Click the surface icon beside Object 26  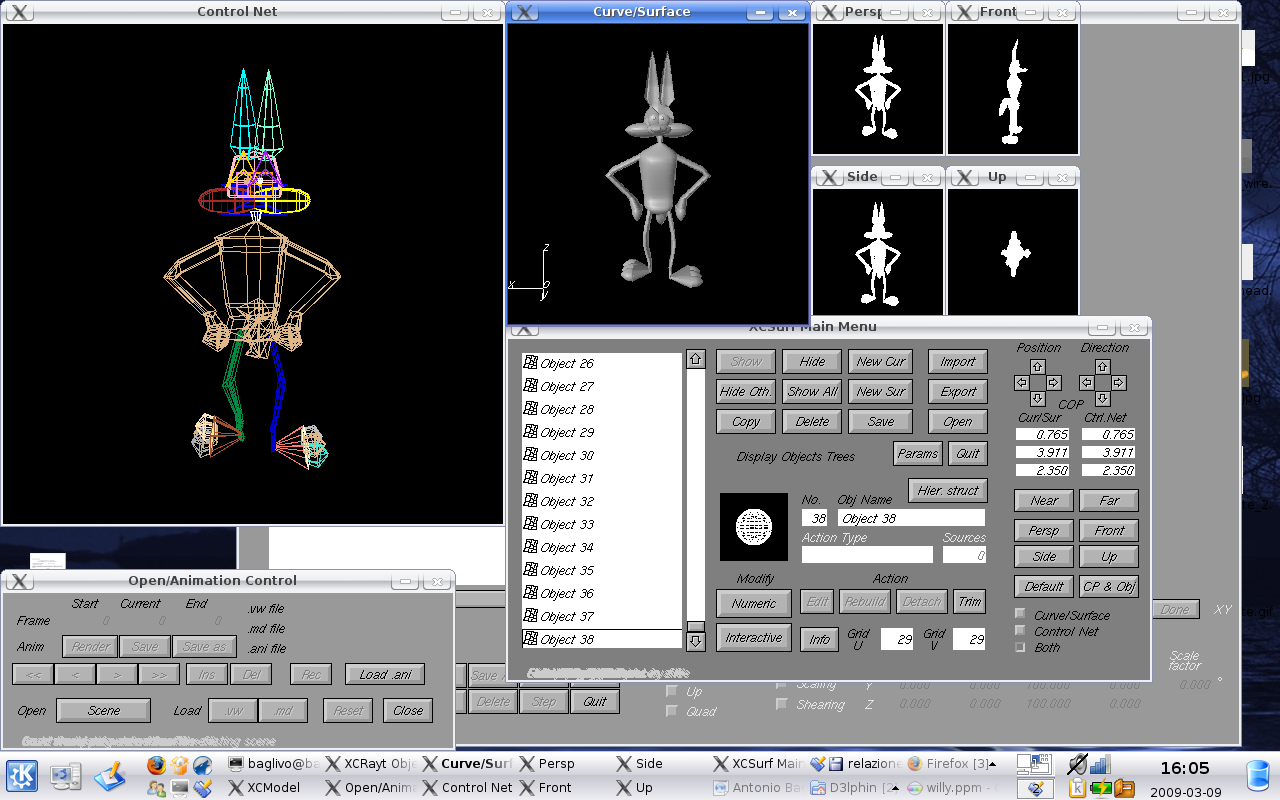531,363
